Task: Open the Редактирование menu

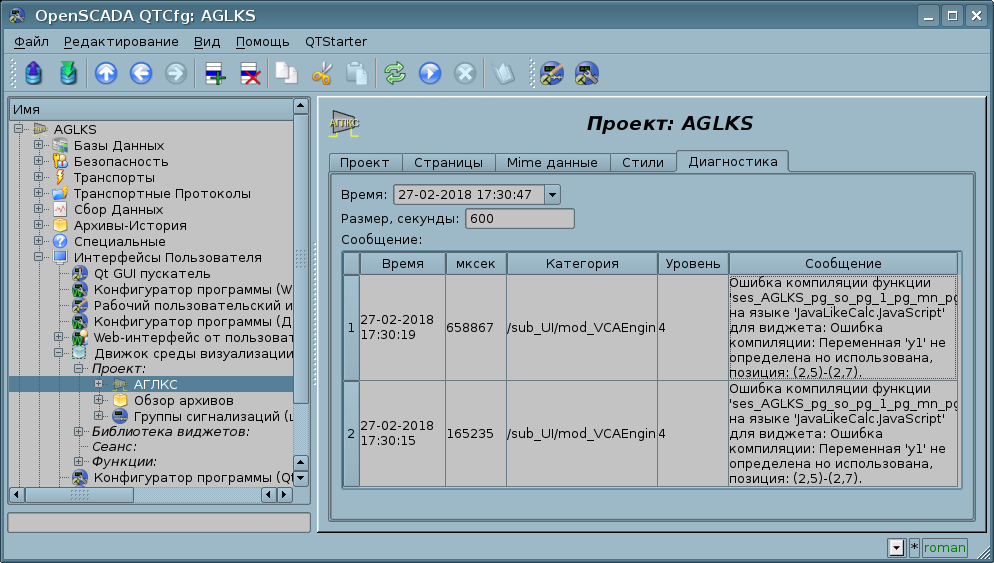Action: [x=121, y=42]
